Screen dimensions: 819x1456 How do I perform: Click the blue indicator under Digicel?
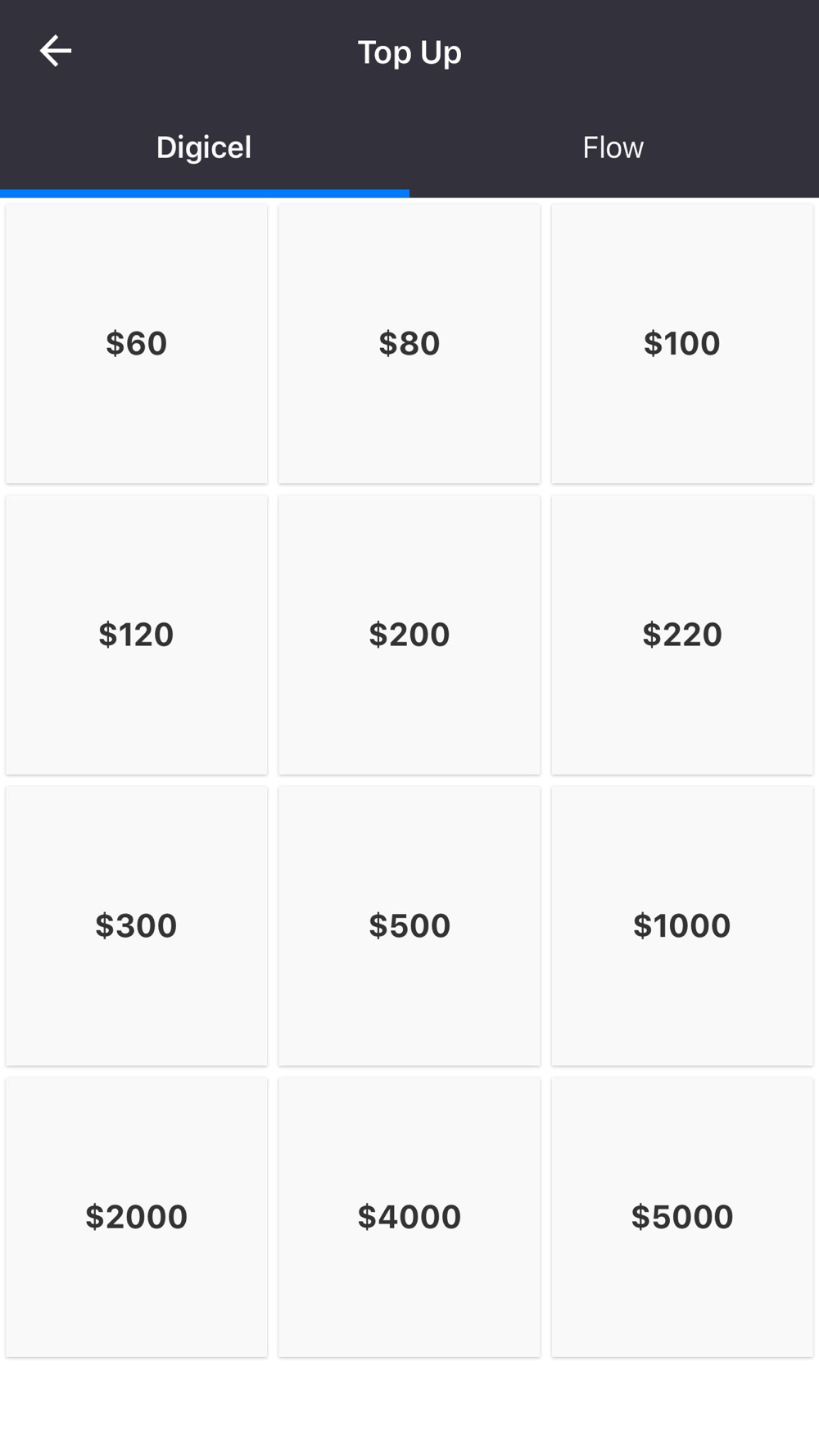click(205, 194)
